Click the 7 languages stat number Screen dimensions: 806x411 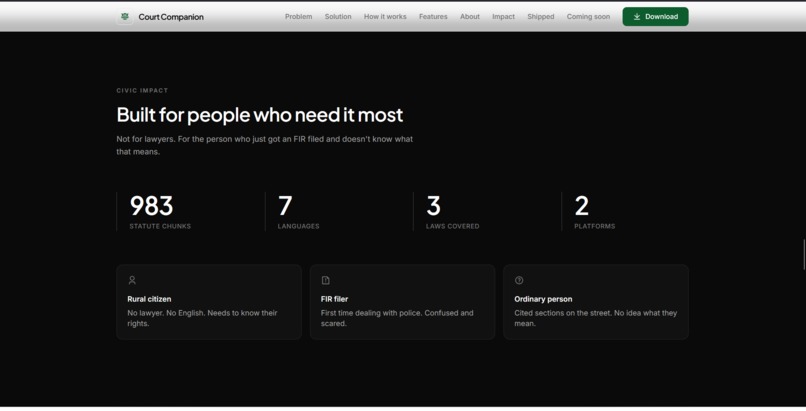point(285,206)
